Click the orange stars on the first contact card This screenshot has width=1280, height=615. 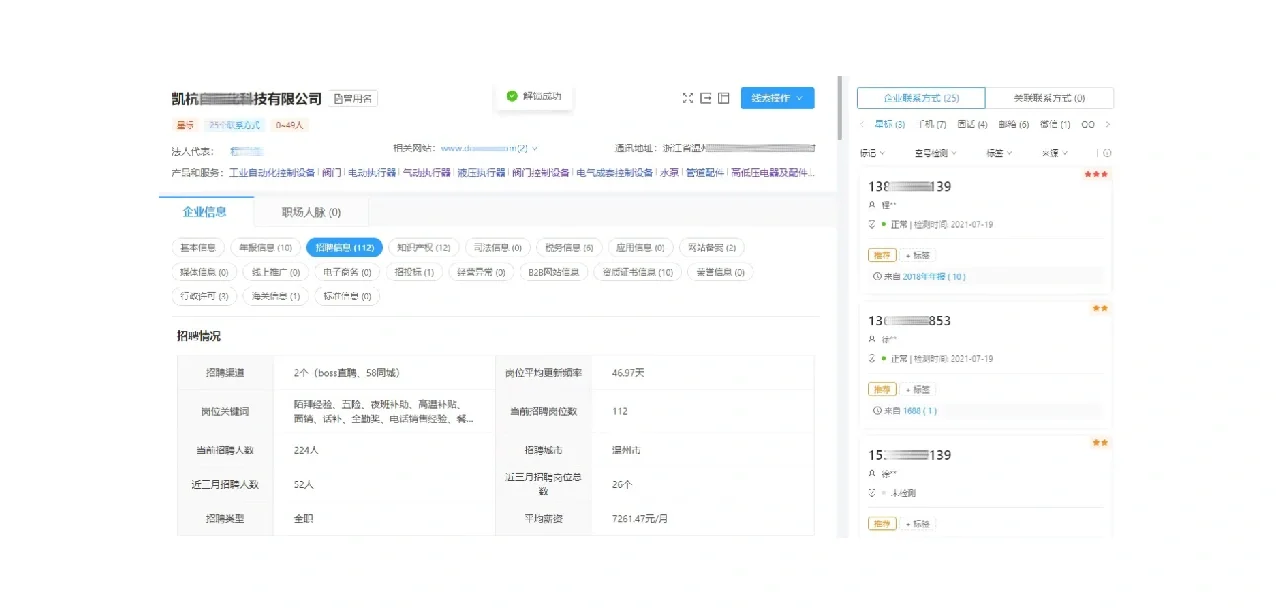pyautogui.click(x=1096, y=173)
